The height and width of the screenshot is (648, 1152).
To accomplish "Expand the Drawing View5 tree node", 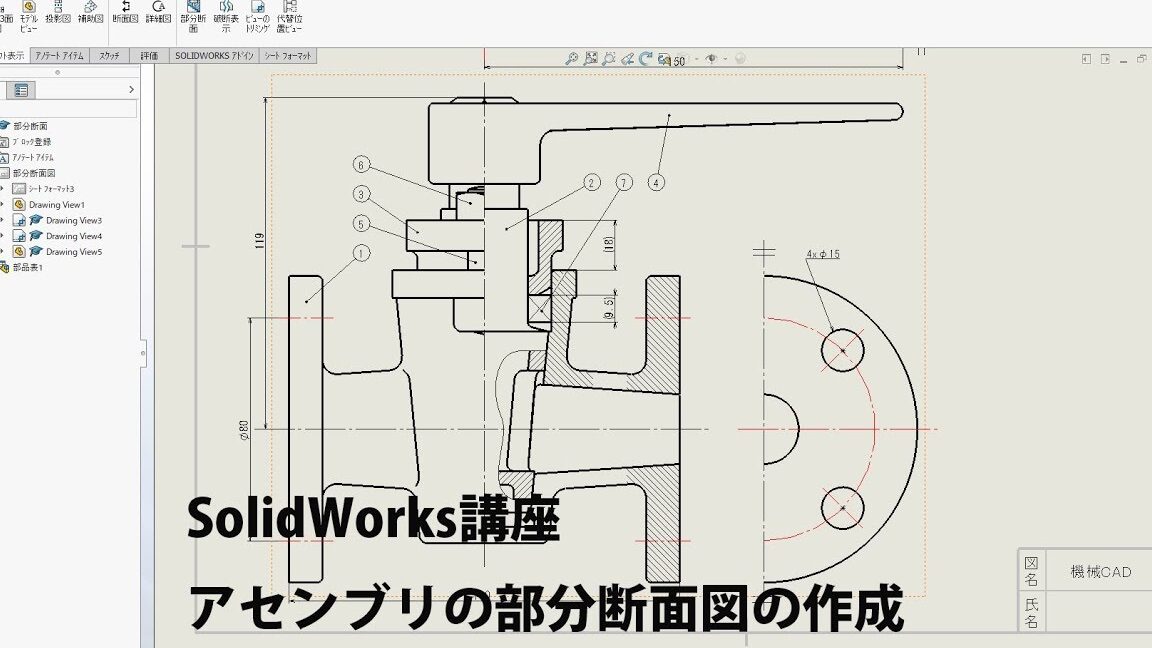I will coord(3,251).
